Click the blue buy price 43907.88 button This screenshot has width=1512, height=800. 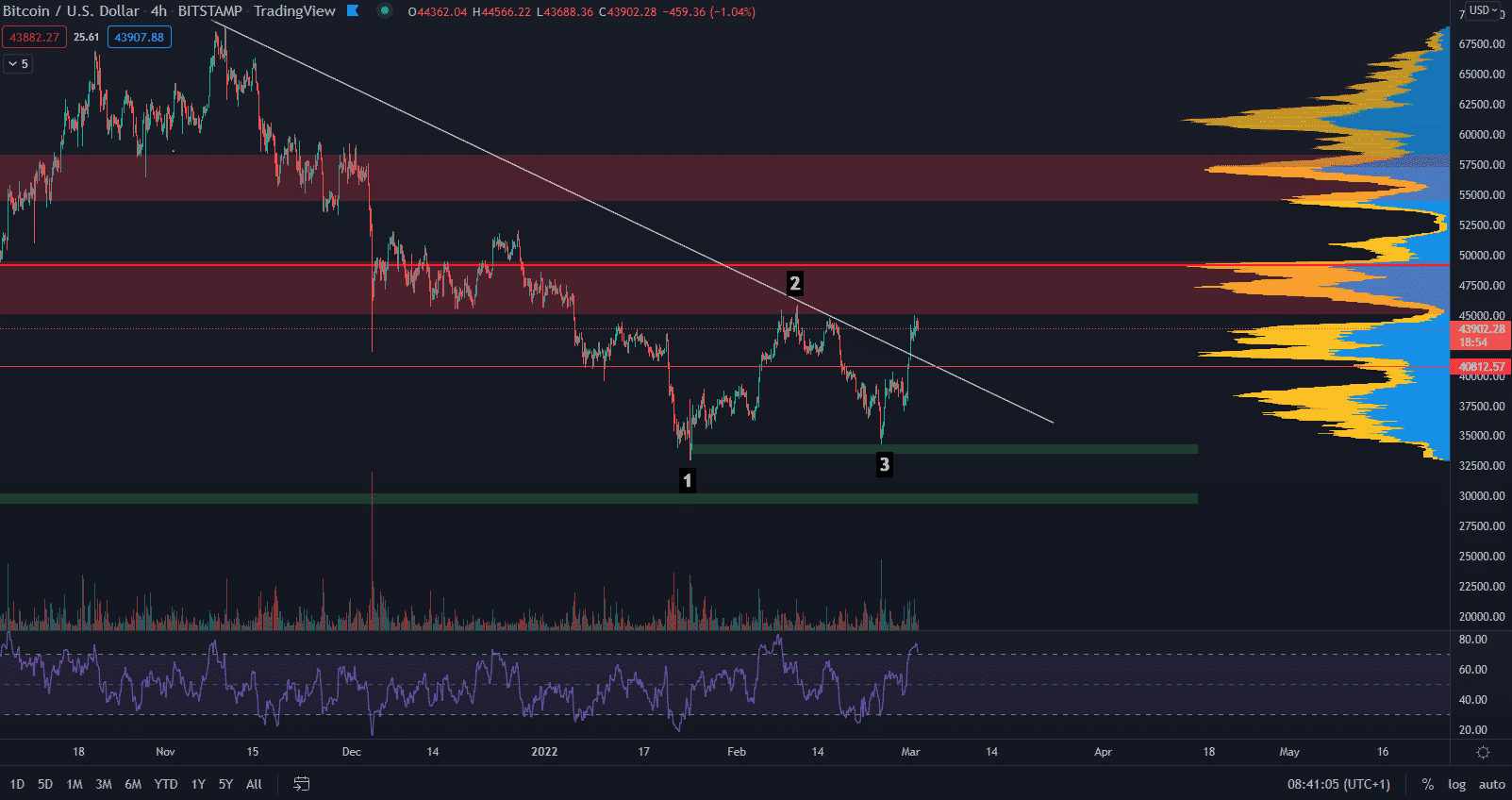click(x=140, y=38)
